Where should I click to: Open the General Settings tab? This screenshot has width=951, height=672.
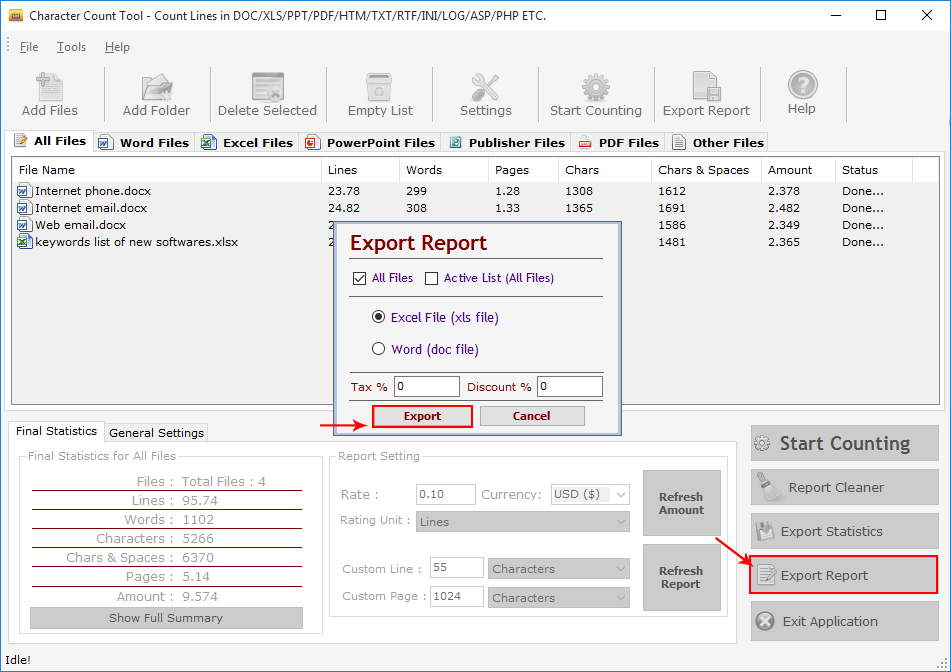click(156, 432)
